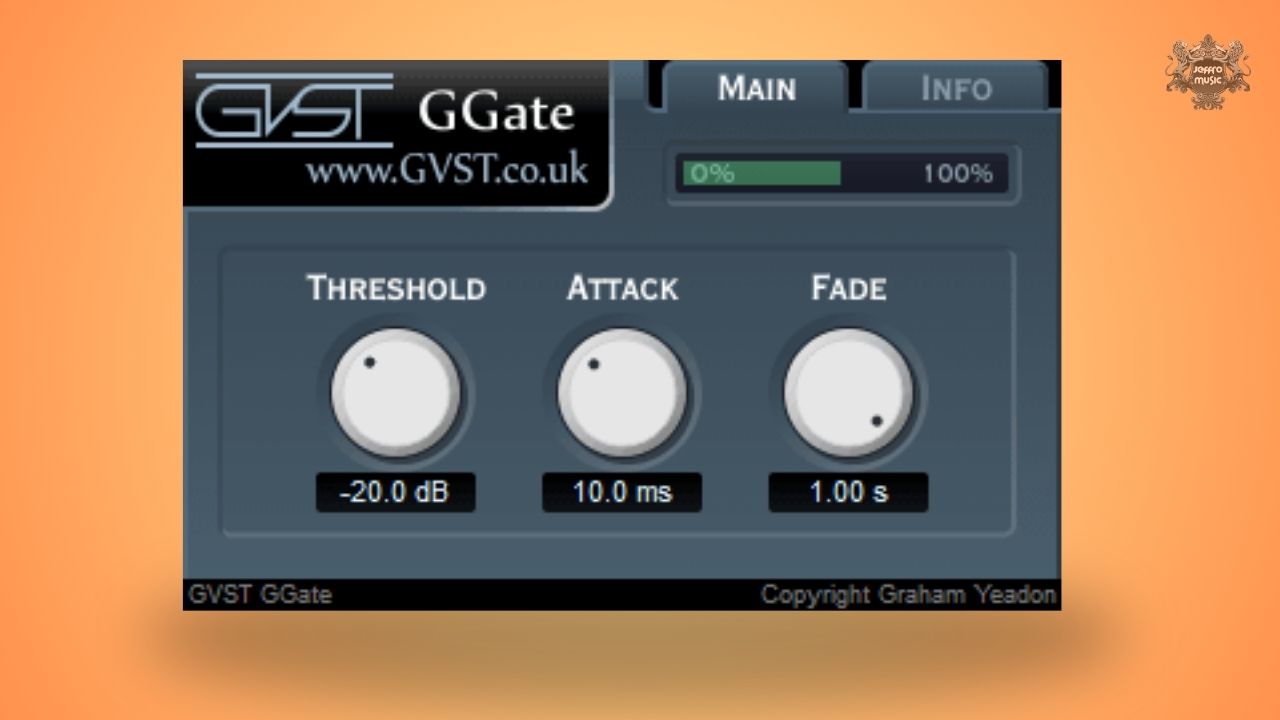The image size is (1280, 720).
Task: Click the Threshold knob
Action: pyautogui.click(x=396, y=392)
